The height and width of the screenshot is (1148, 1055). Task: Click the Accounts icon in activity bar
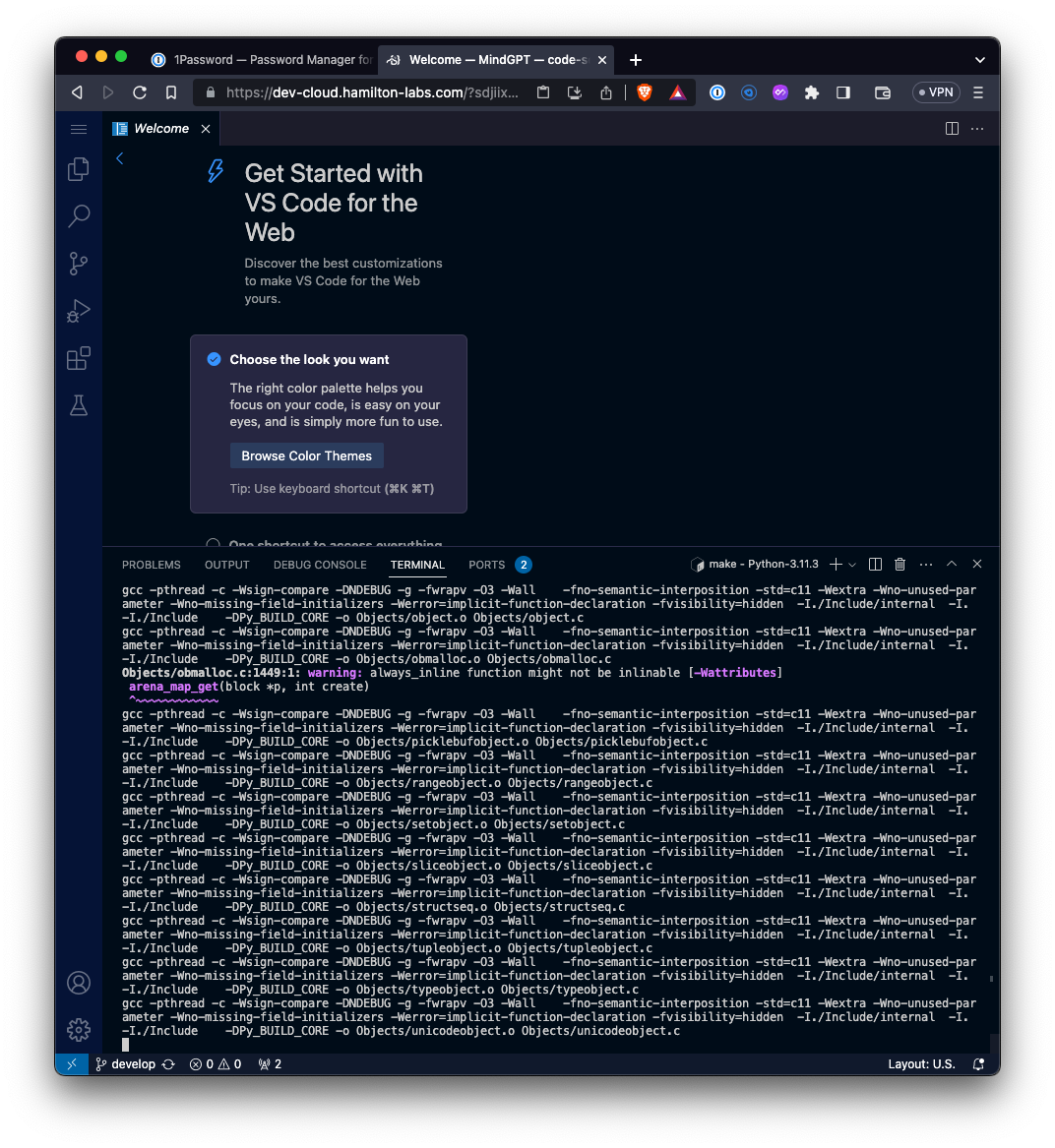point(79,983)
